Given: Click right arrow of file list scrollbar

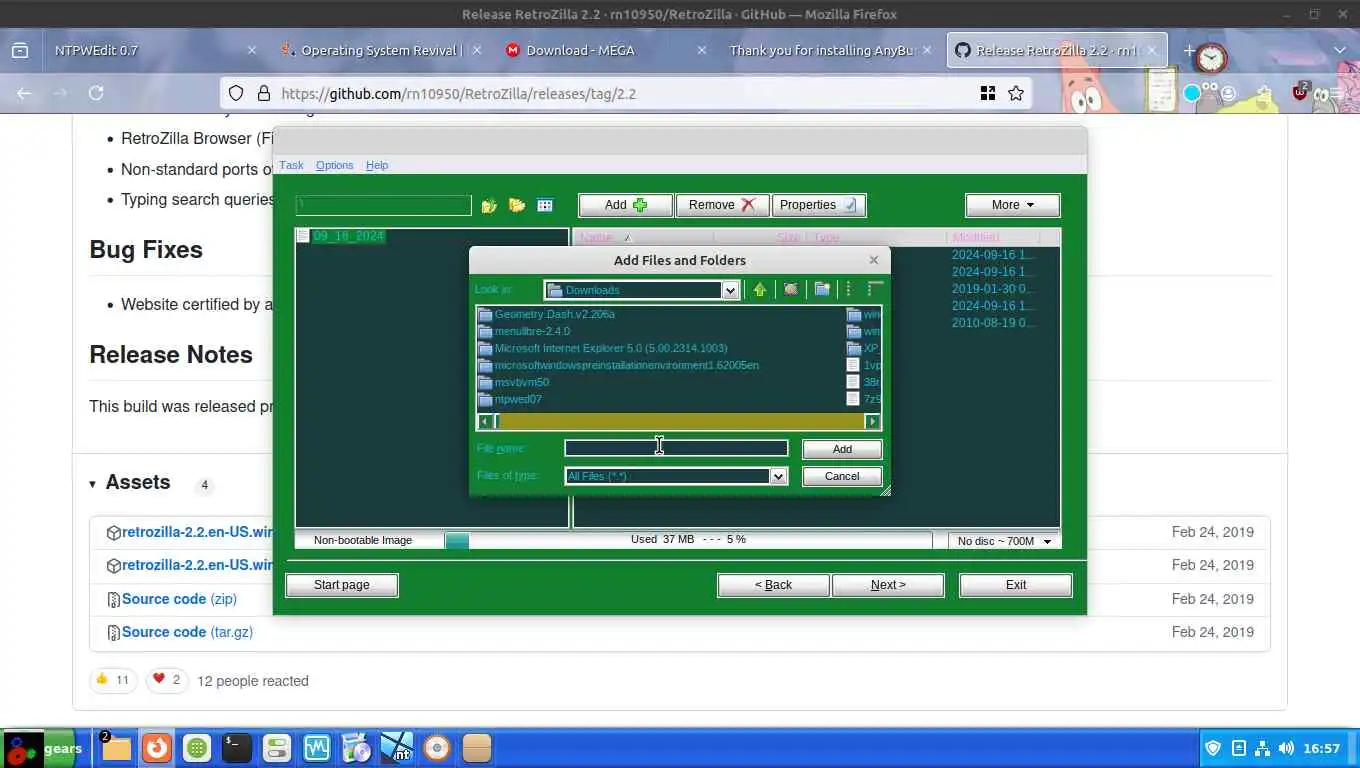Looking at the screenshot, I should pyautogui.click(x=873, y=422).
